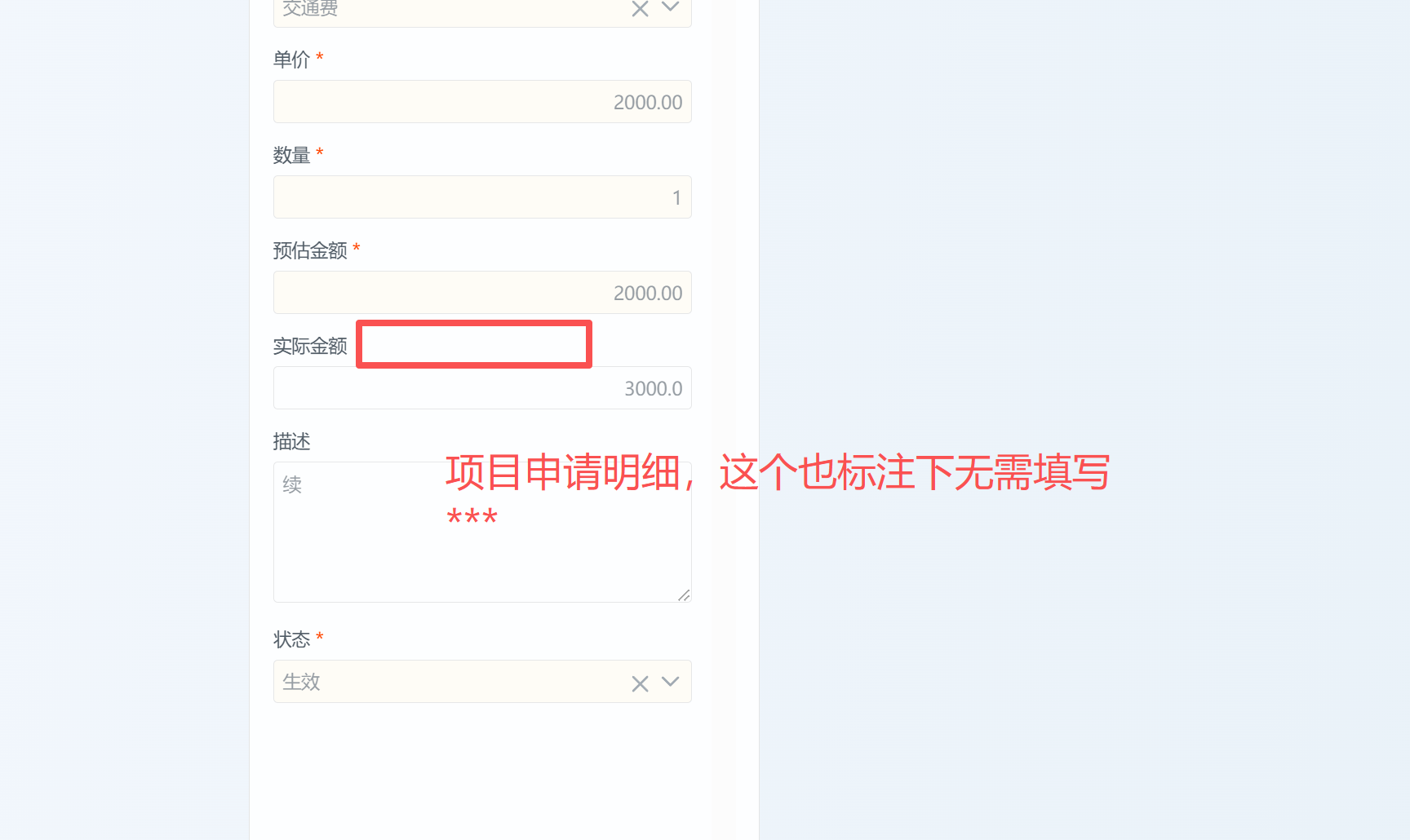Select the red annotation text 项目申请明细
Screen dimensions: 1410x840
point(563,473)
